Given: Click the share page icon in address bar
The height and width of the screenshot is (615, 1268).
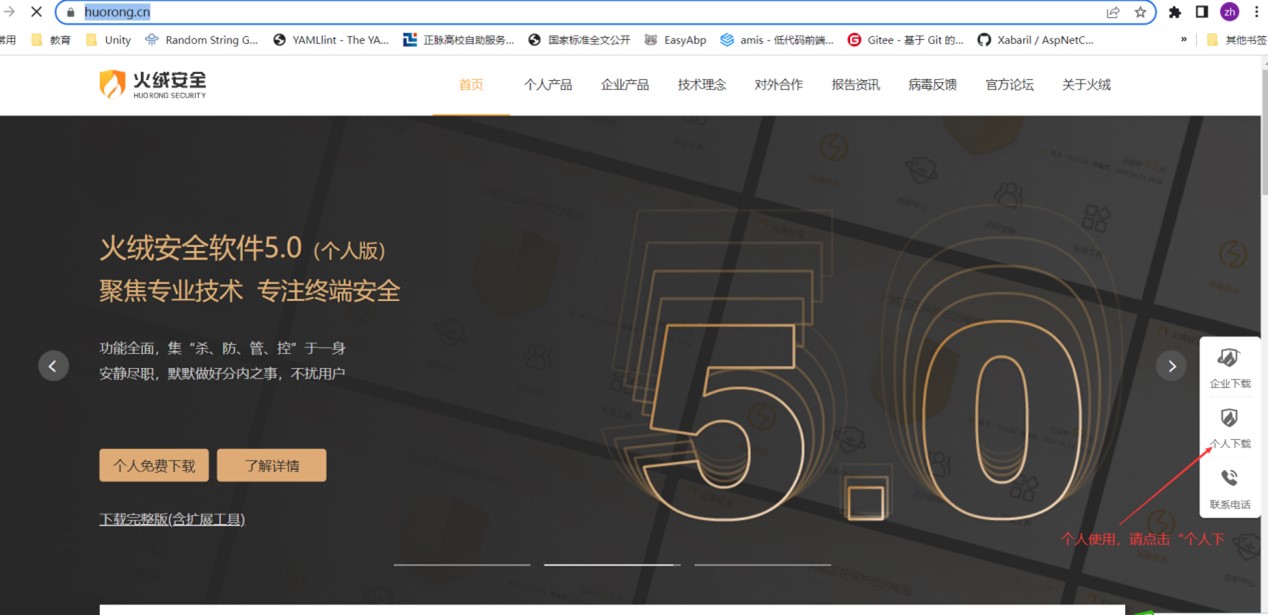Looking at the screenshot, I should (1113, 12).
